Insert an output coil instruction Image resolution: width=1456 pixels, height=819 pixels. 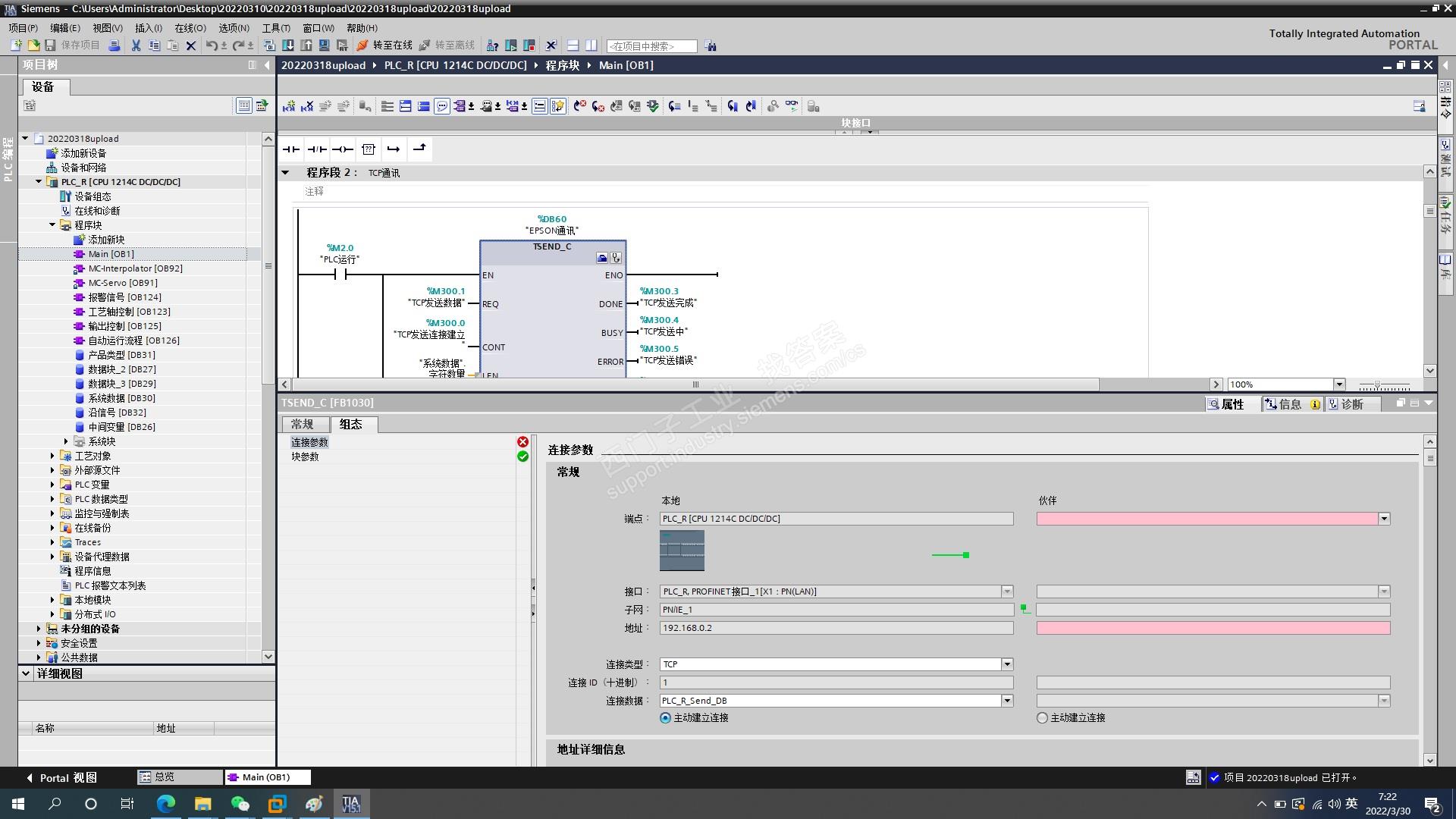343,149
